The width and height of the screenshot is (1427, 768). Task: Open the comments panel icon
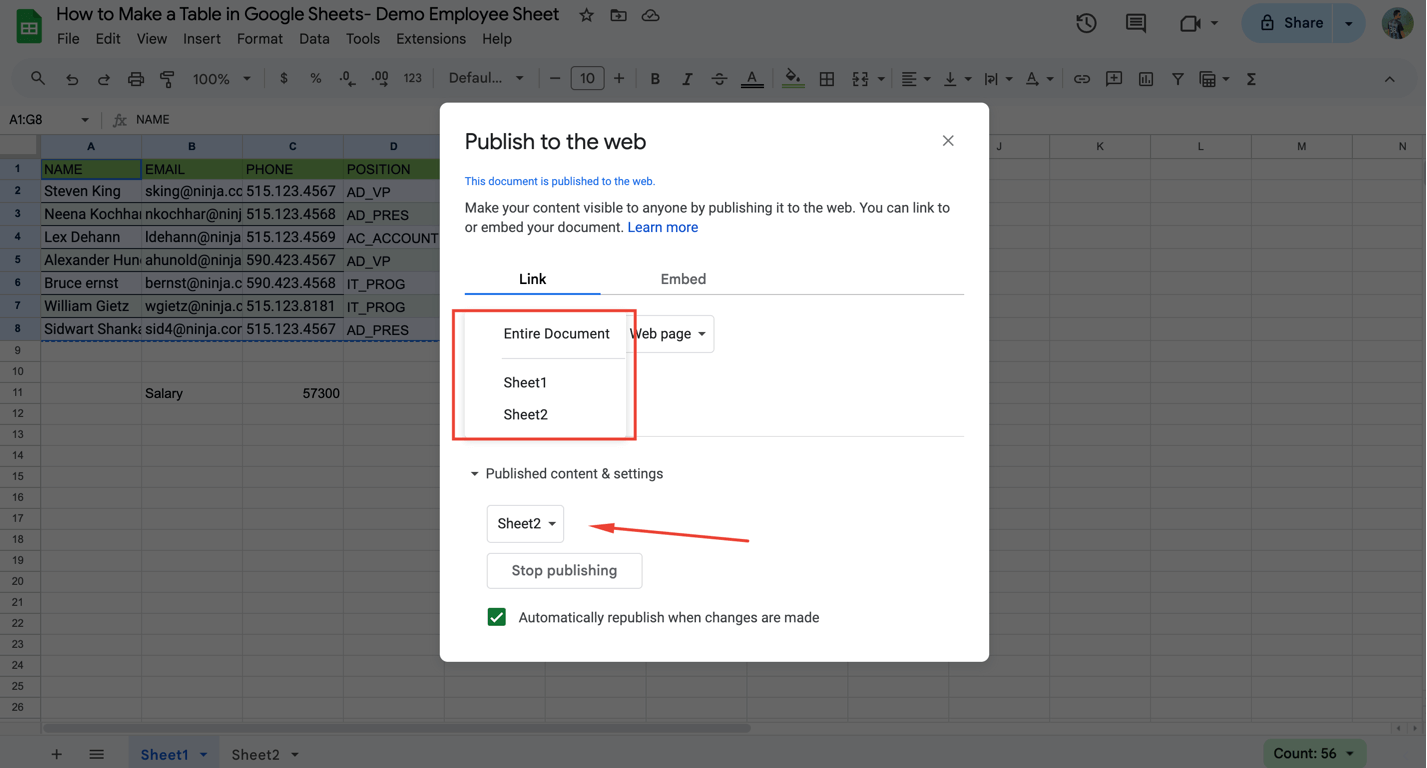click(x=1136, y=23)
